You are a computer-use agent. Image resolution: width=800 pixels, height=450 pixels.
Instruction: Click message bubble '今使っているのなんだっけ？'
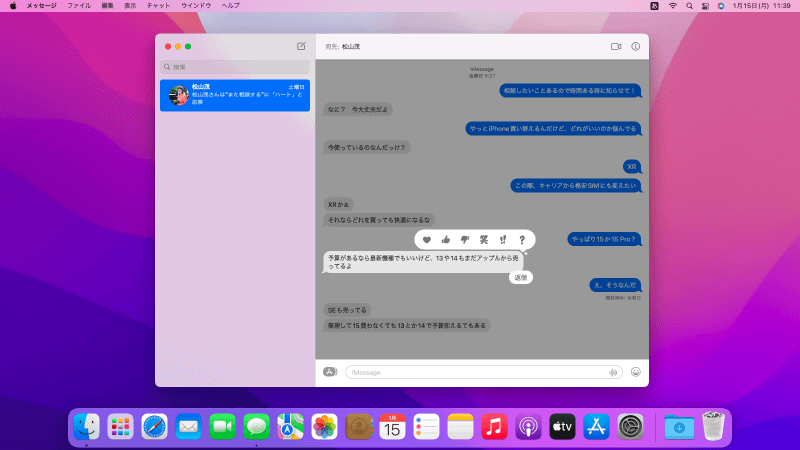pyautogui.click(x=366, y=147)
